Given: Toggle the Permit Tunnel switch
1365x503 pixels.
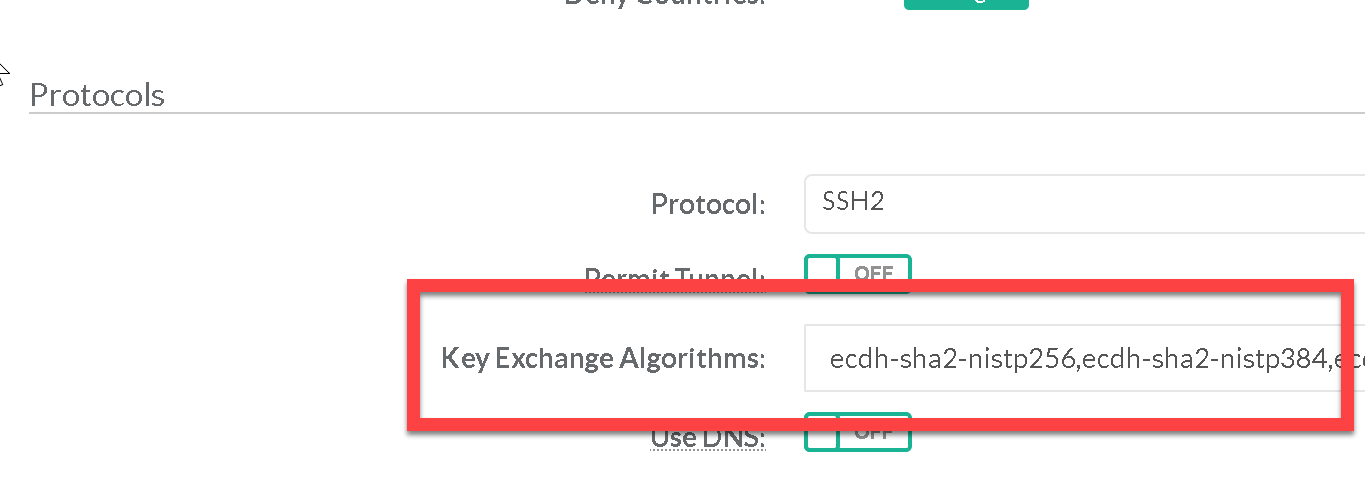Looking at the screenshot, I should click(x=857, y=271).
